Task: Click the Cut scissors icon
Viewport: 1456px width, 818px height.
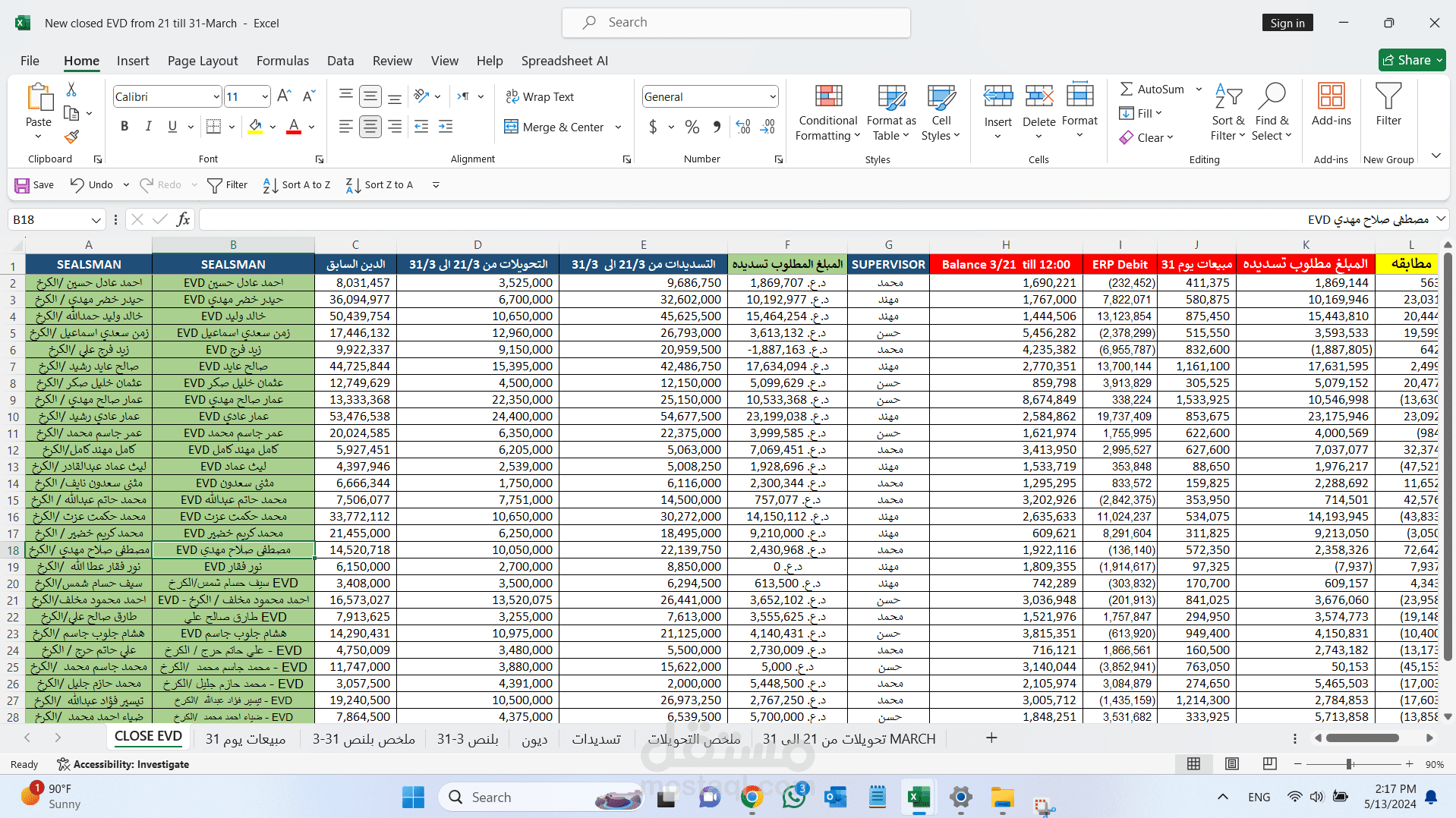Action: click(71, 90)
